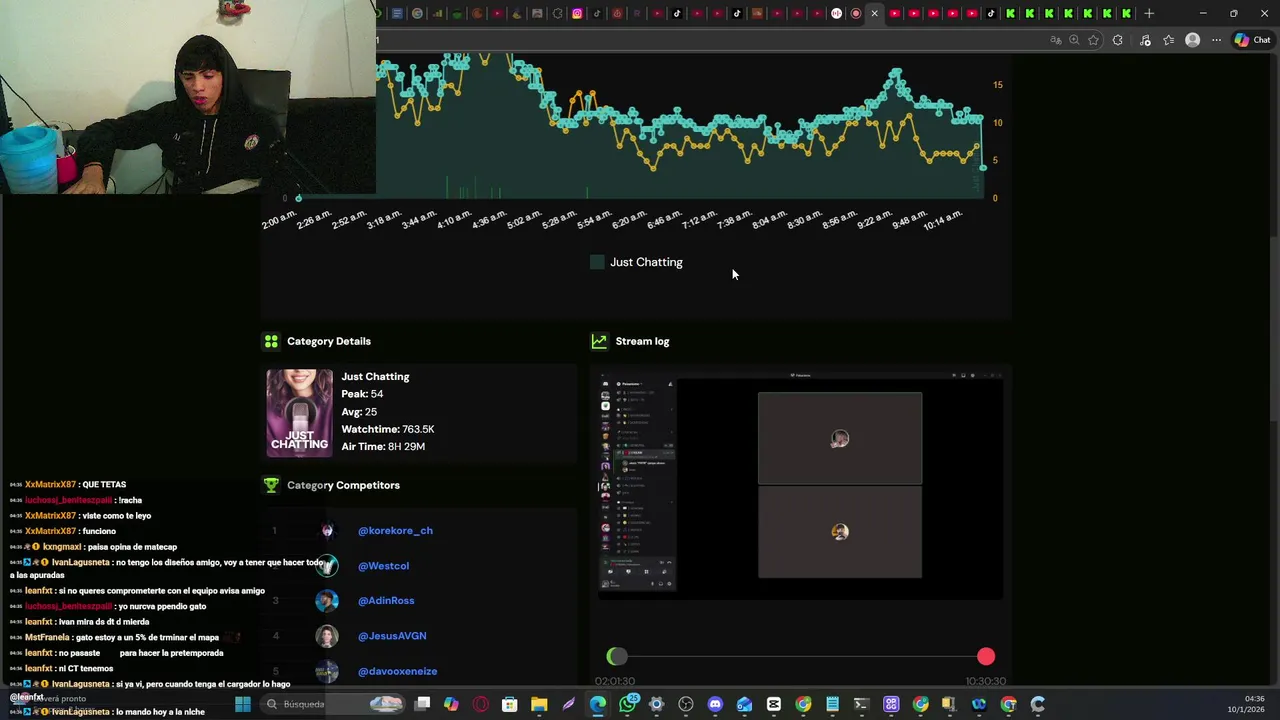Open Notepad from the taskbar
Viewport: 1280px width, 720px height.
pos(832,704)
